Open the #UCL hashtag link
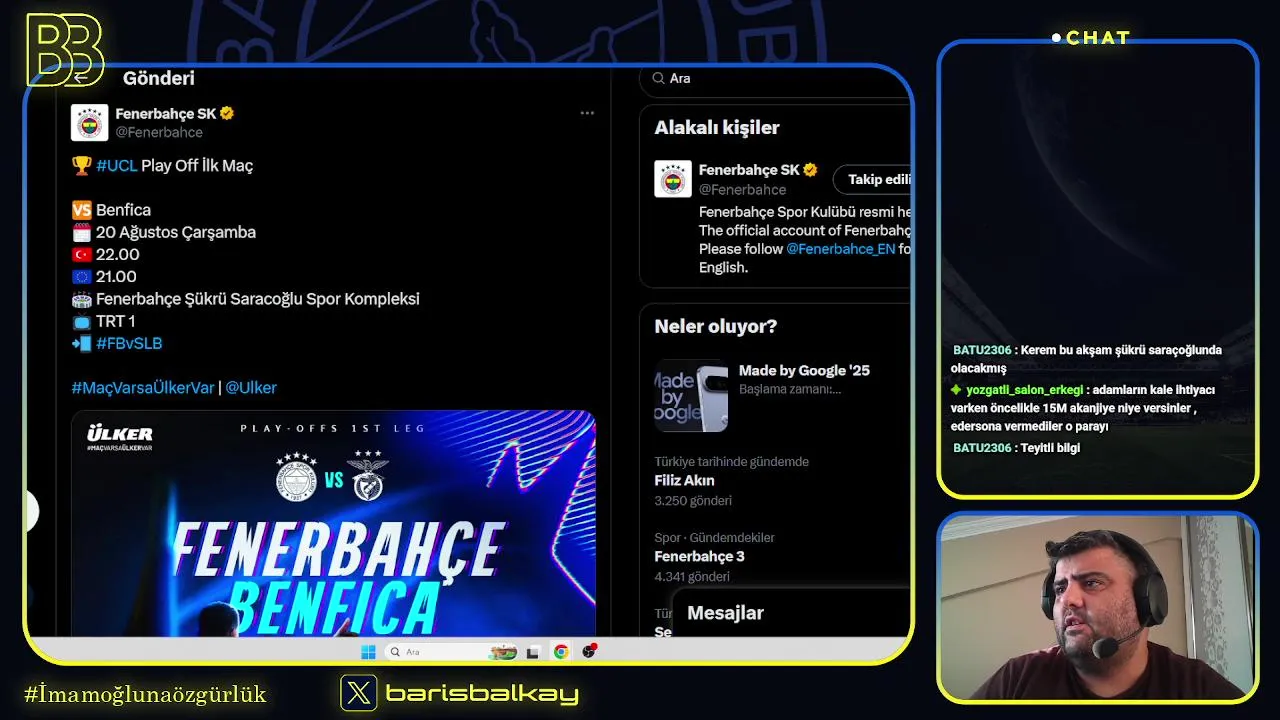This screenshot has width=1280, height=720. pyautogui.click(x=117, y=165)
